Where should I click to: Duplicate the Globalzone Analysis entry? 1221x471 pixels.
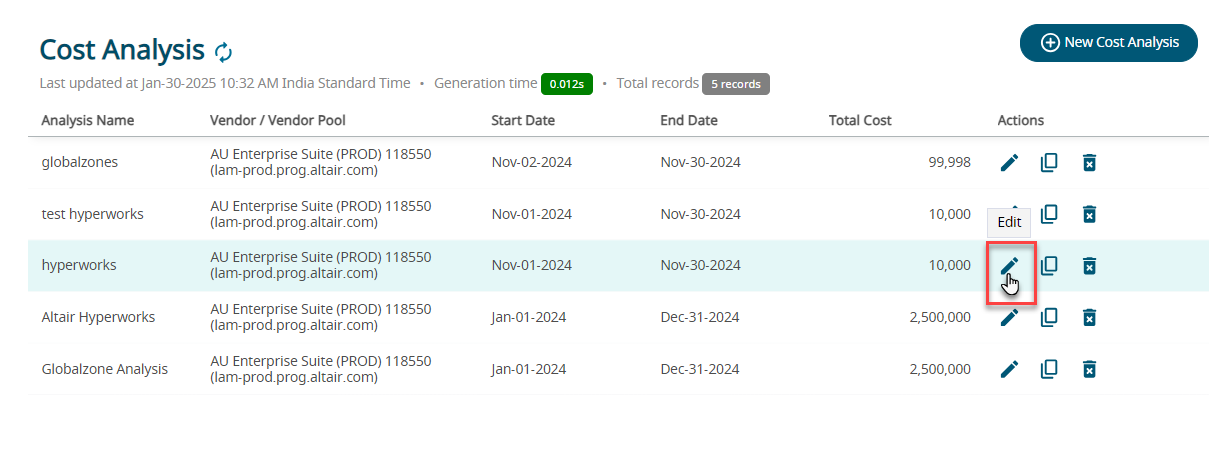click(x=1049, y=369)
